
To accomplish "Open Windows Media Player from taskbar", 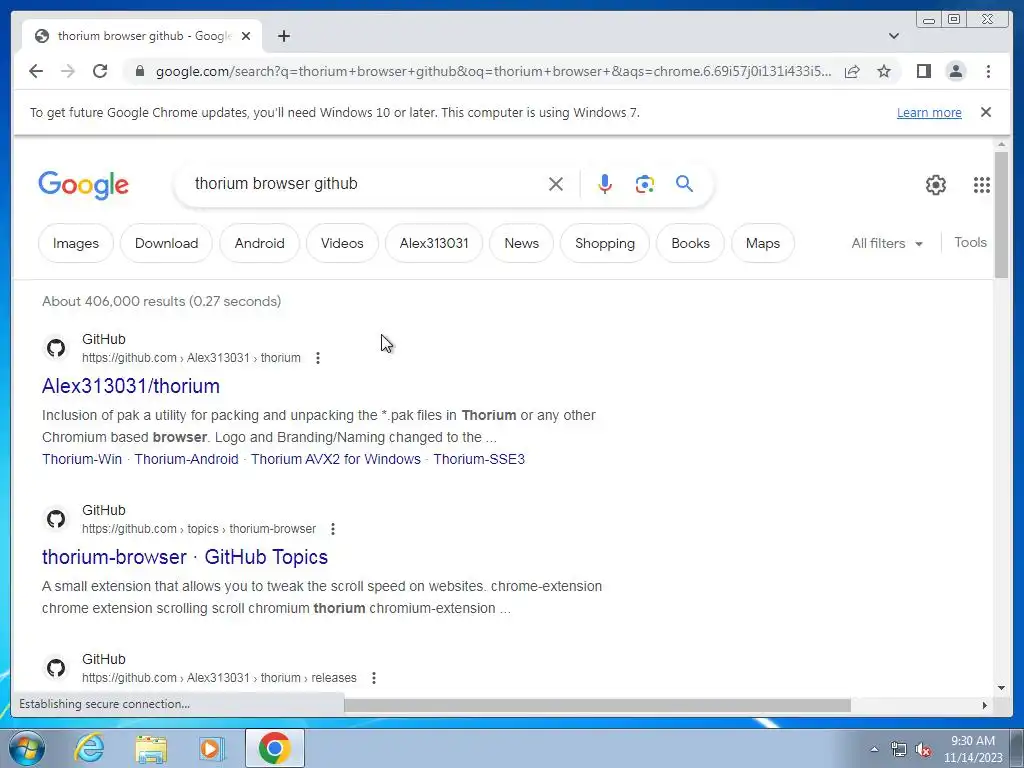I will (x=211, y=748).
